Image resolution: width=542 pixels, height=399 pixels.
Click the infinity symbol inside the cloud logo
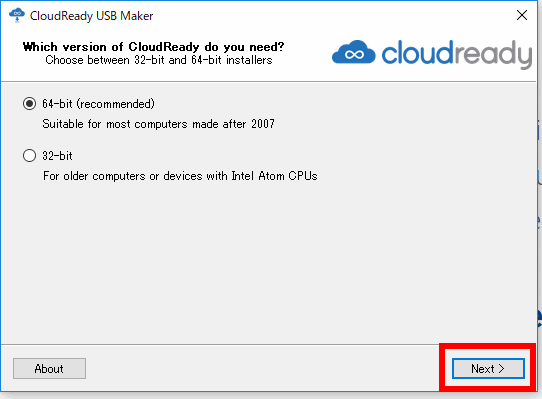click(354, 55)
